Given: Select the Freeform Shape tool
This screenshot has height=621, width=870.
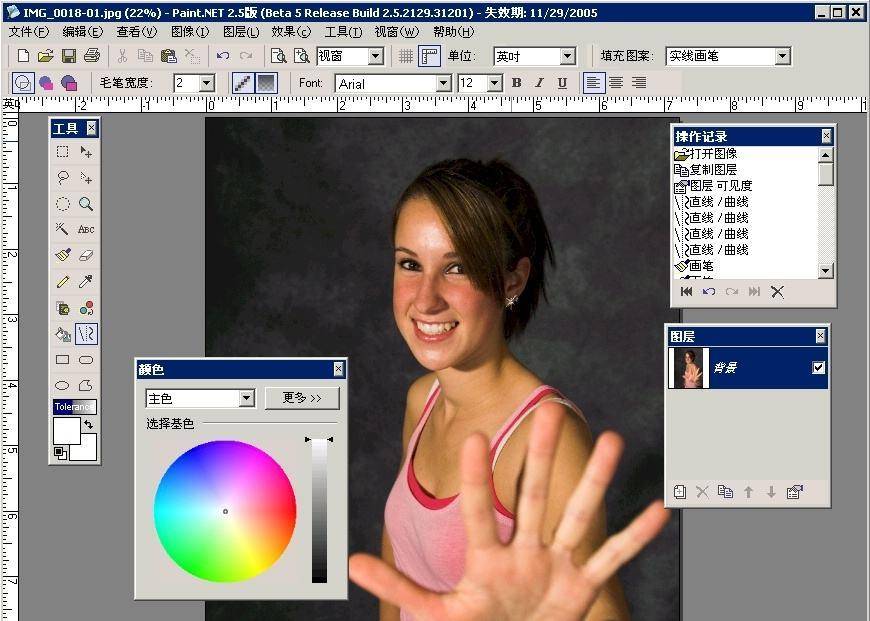Looking at the screenshot, I should coord(86,385).
